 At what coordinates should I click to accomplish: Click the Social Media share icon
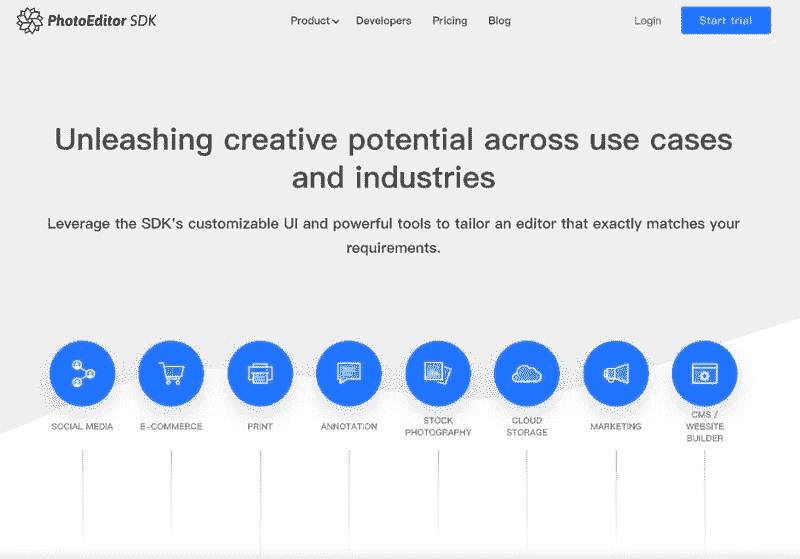[x=82, y=374]
